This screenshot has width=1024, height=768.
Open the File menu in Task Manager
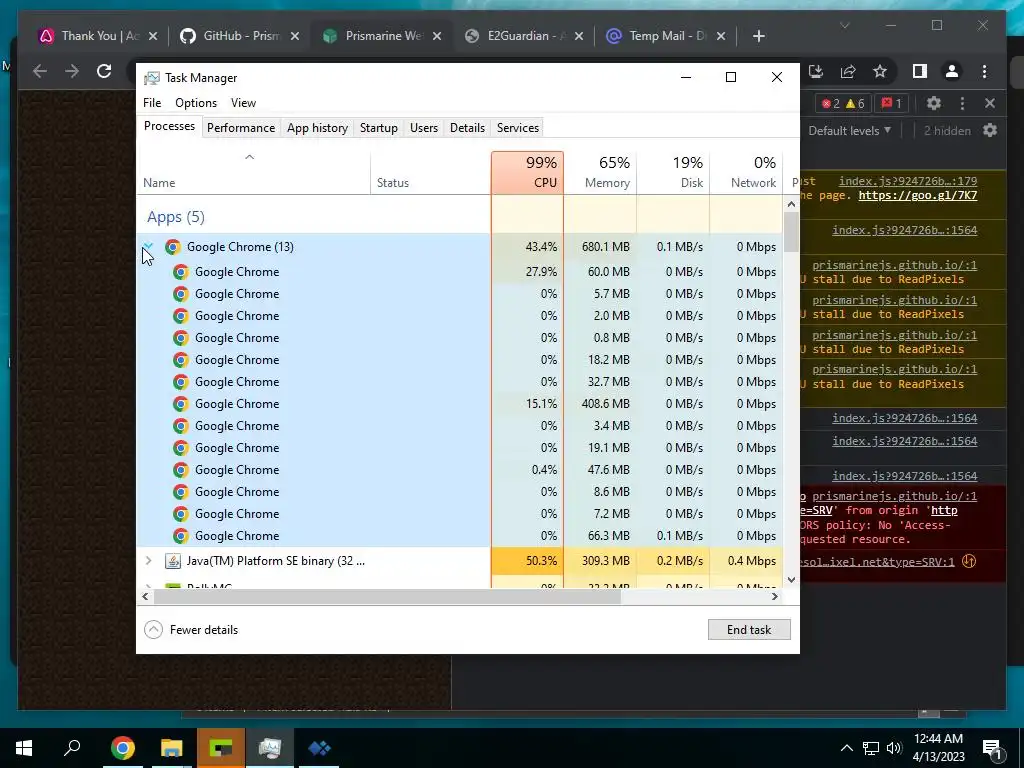pyautogui.click(x=152, y=103)
